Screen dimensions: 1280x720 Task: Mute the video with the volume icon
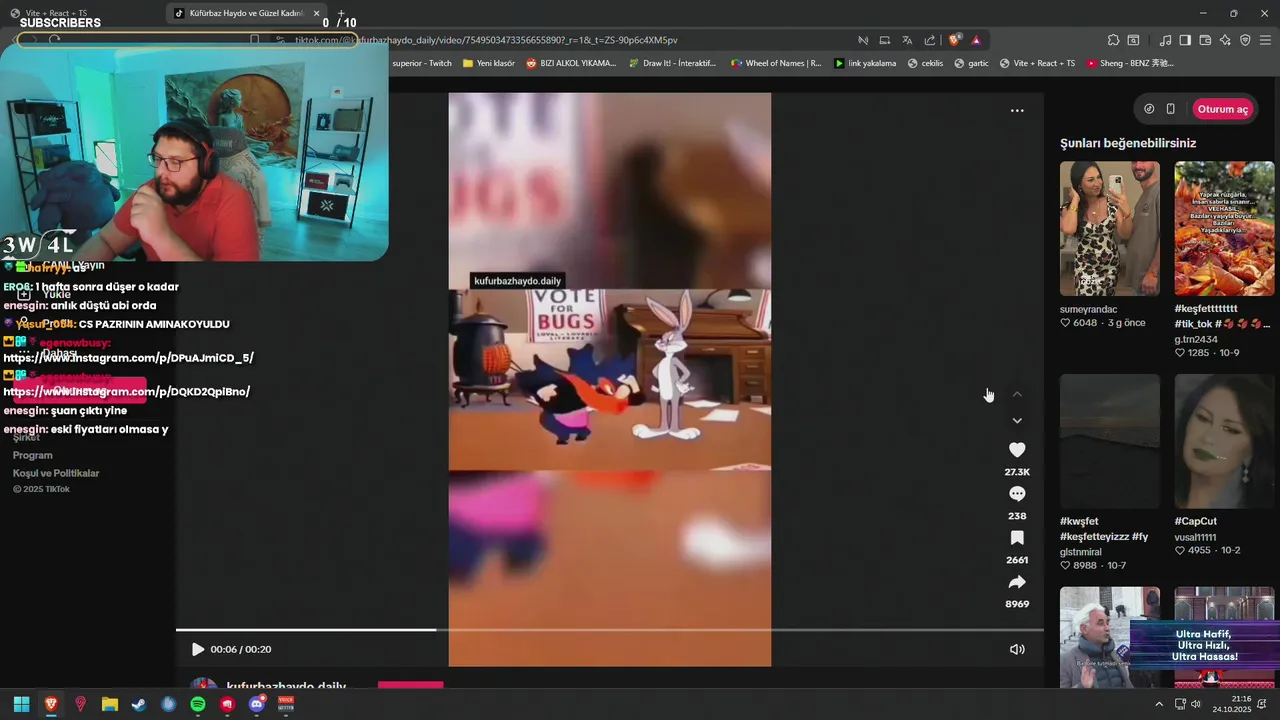pos(1017,649)
